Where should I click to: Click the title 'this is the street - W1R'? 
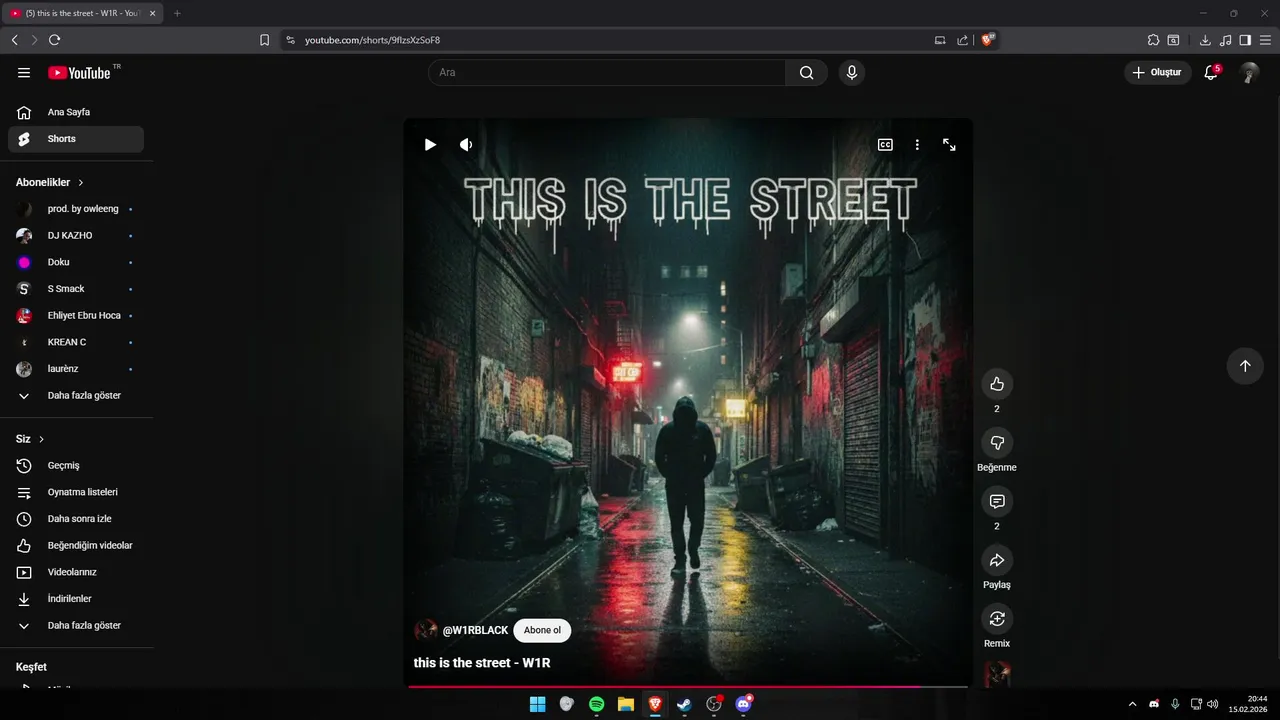tap(482, 662)
